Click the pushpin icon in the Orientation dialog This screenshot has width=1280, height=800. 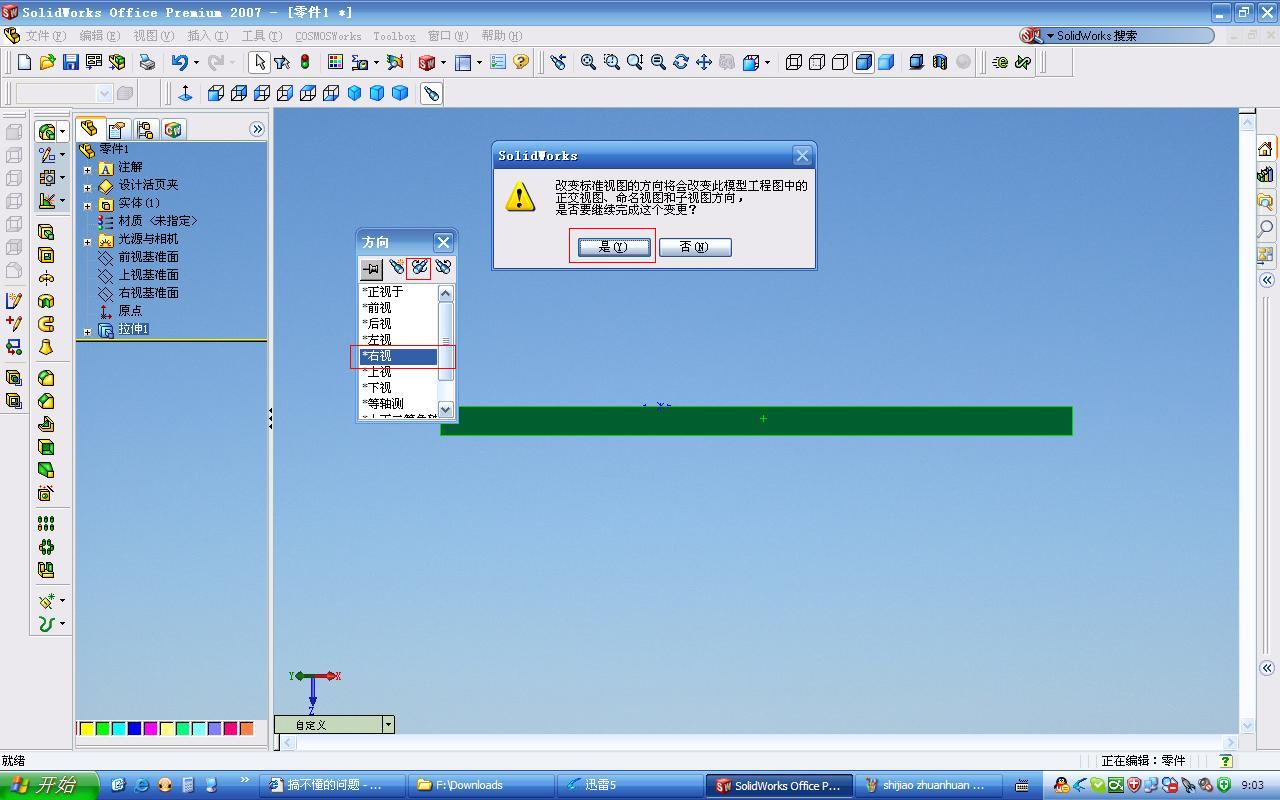[371, 268]
